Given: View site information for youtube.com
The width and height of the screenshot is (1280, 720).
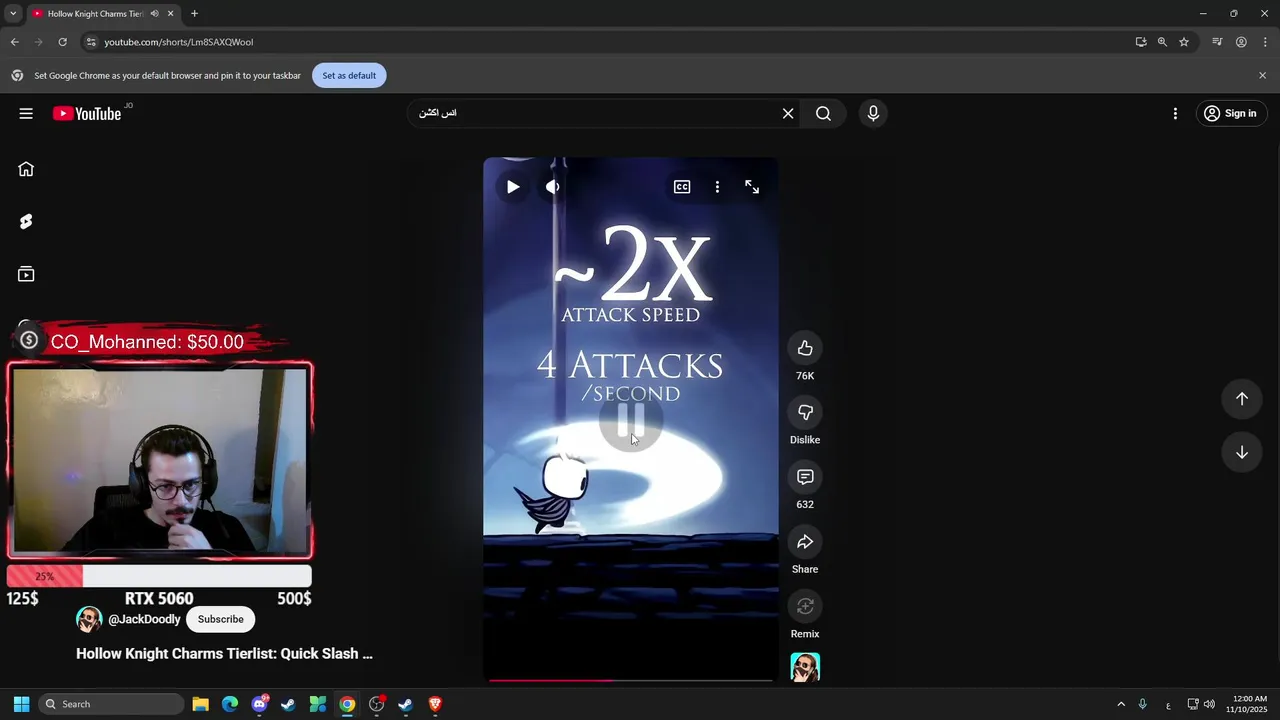Looking at the screenshot, I should point(91,42).
